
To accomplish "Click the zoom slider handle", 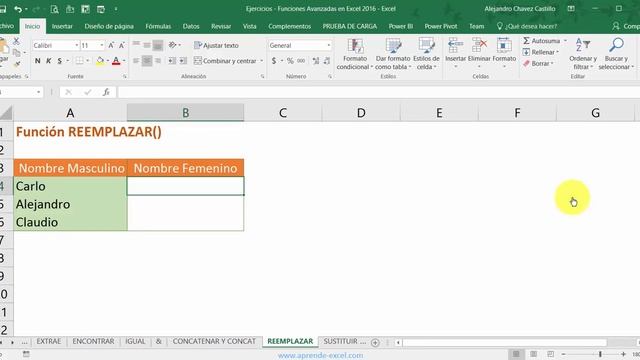I will click(600, 354).
